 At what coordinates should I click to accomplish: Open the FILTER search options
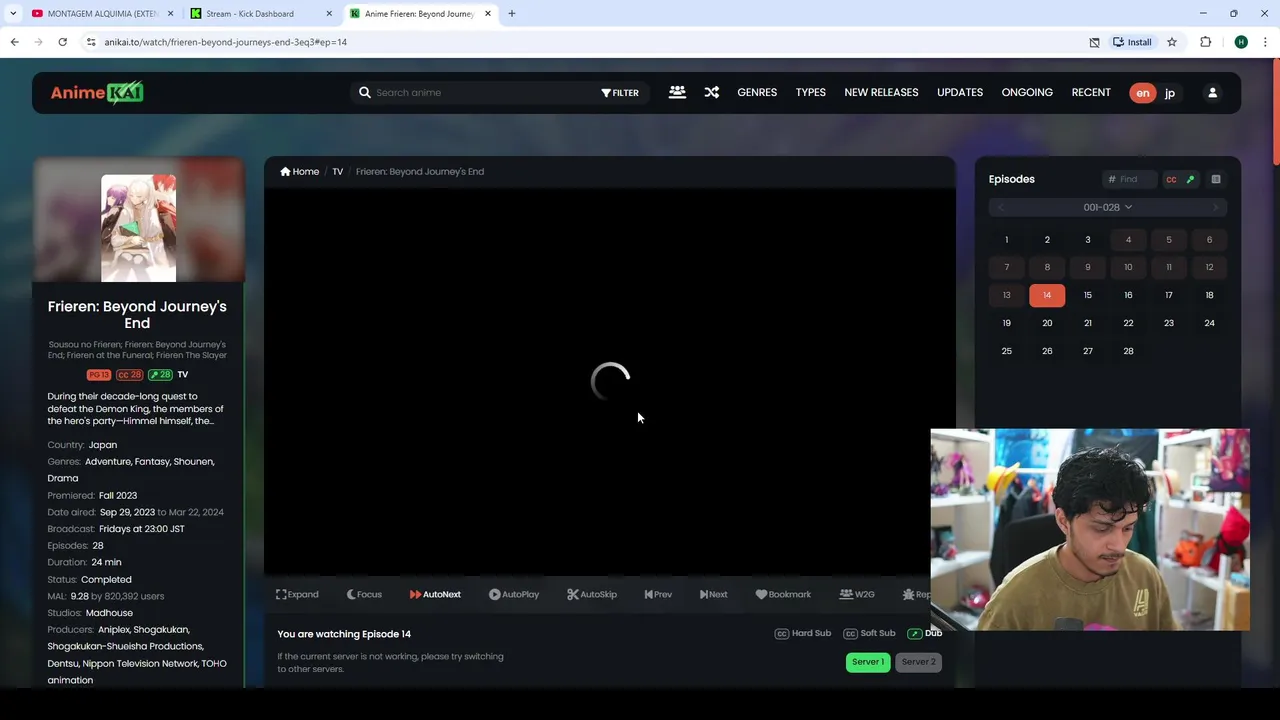[x=620, y=93]
